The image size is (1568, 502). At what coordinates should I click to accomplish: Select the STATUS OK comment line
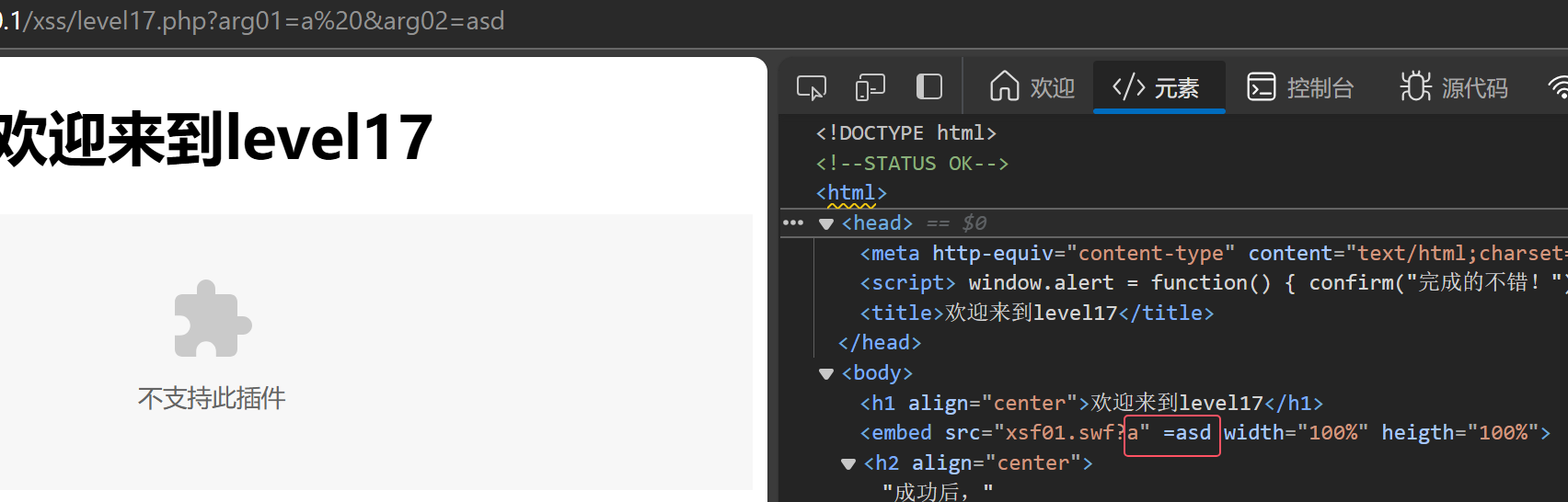[x=912, y=164]
